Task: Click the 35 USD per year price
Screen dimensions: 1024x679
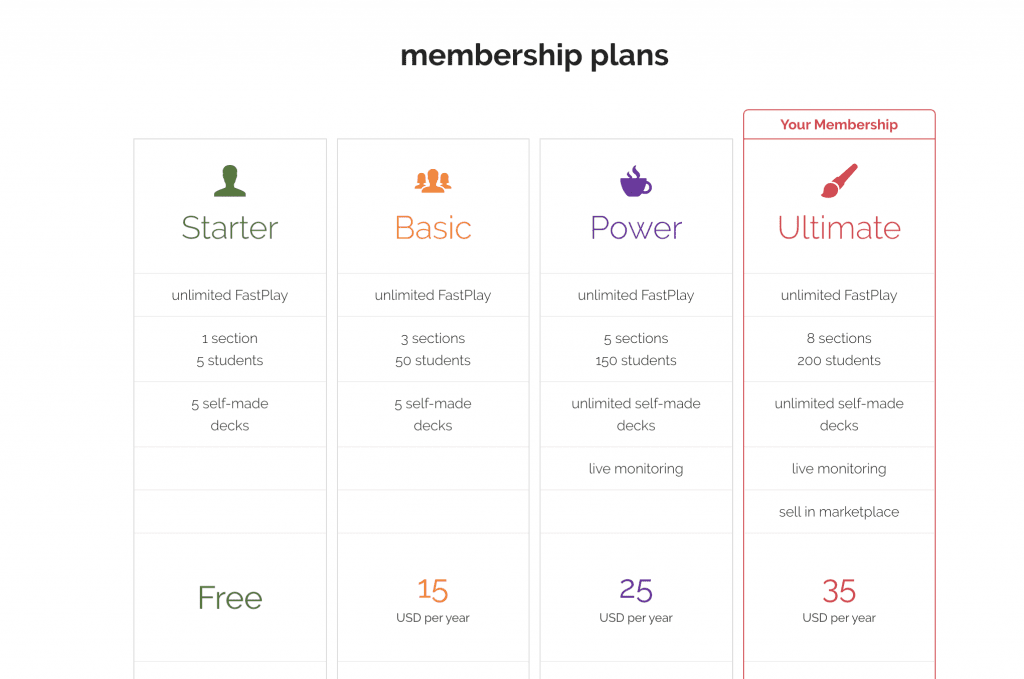Action: tap(839, 601)
